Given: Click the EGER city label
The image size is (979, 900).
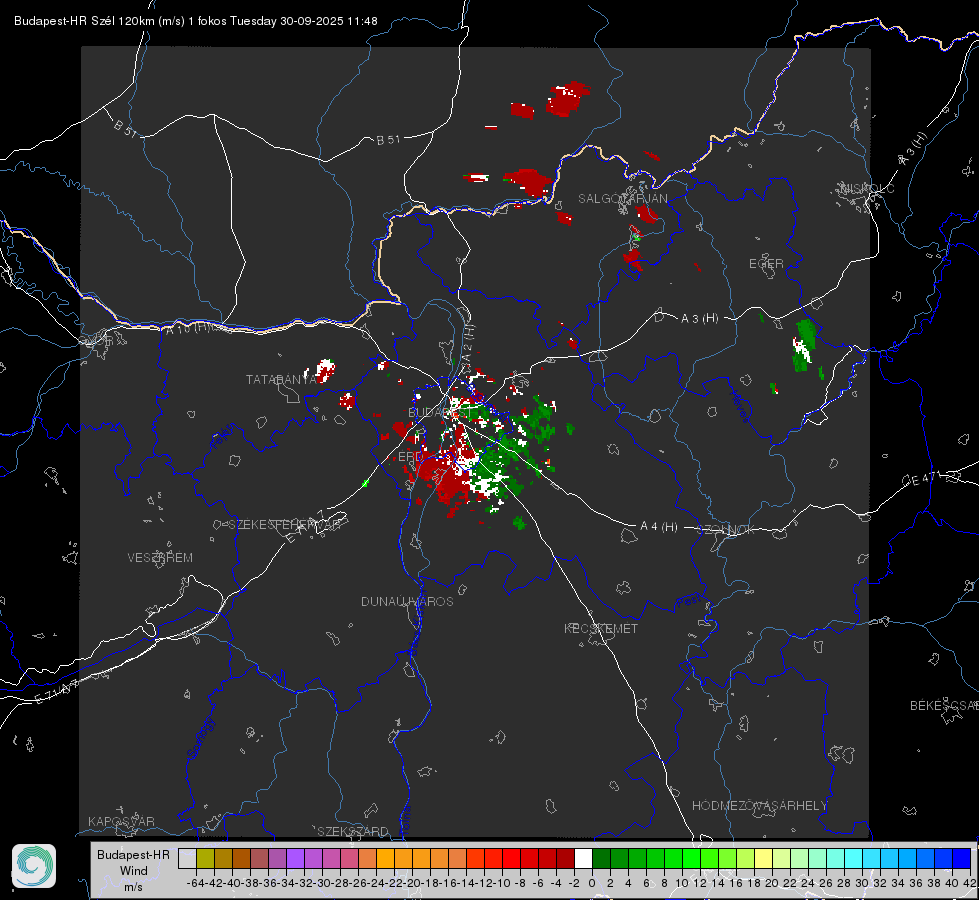Looking at the screenshot, I should [x=766, y=264].
